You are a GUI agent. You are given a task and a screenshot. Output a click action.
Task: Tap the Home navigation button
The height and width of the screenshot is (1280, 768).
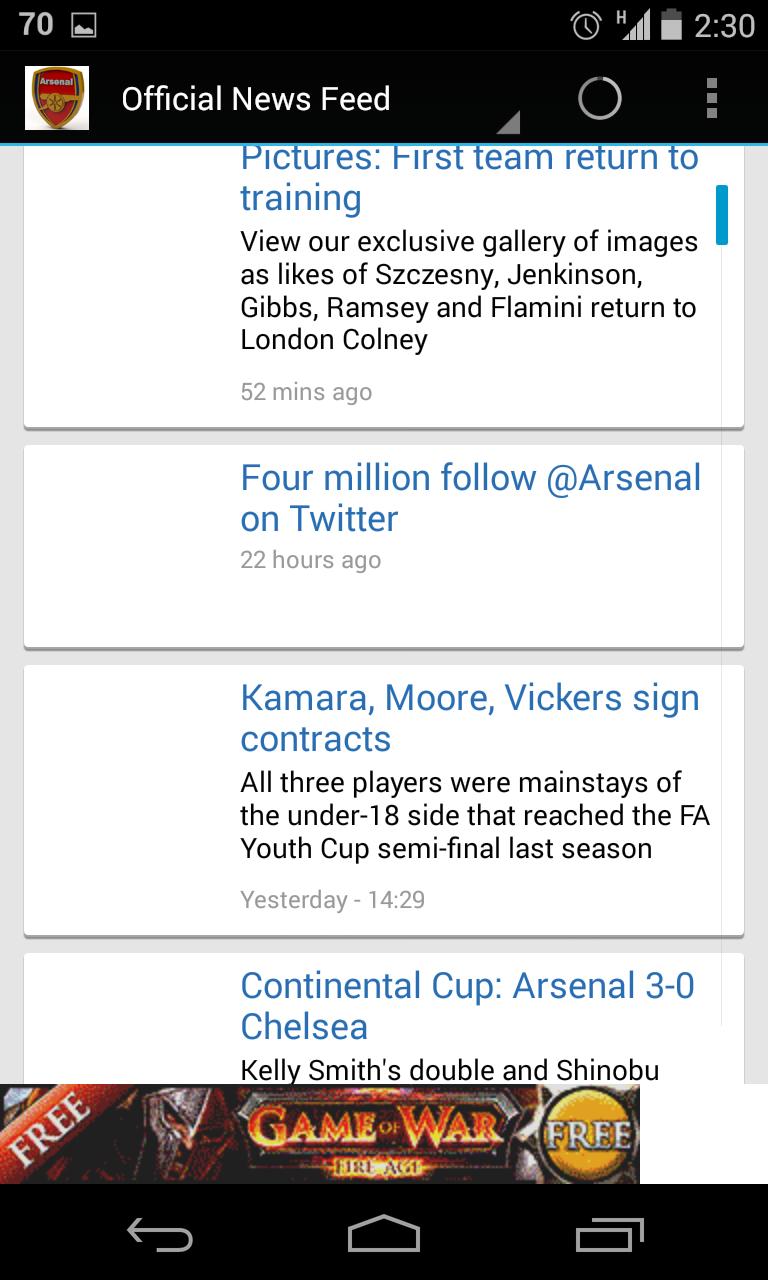(x=383, y=1237)
